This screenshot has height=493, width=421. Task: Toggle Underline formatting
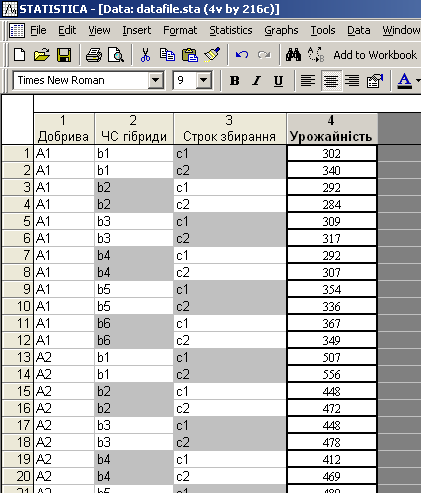click(278, 81)
